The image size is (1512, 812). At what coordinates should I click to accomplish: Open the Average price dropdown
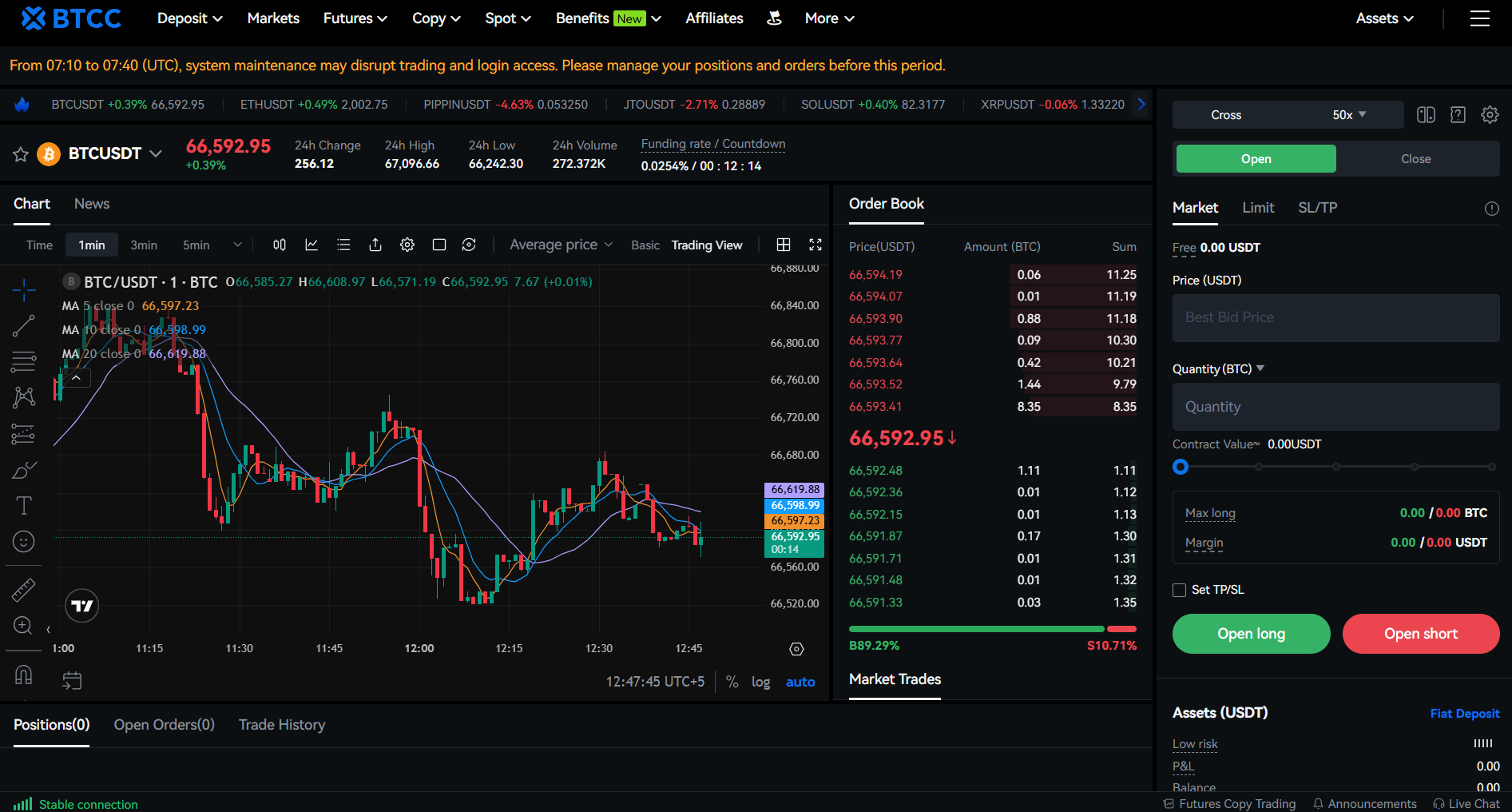tap(562, 245)
